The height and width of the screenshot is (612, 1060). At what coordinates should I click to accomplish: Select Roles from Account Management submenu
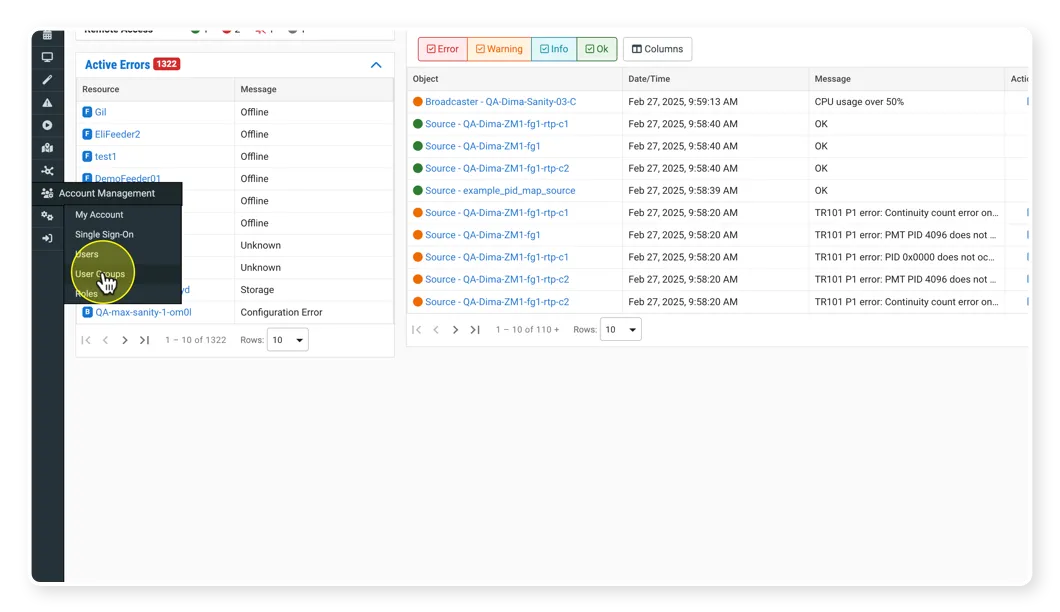[x=87, y=293]
